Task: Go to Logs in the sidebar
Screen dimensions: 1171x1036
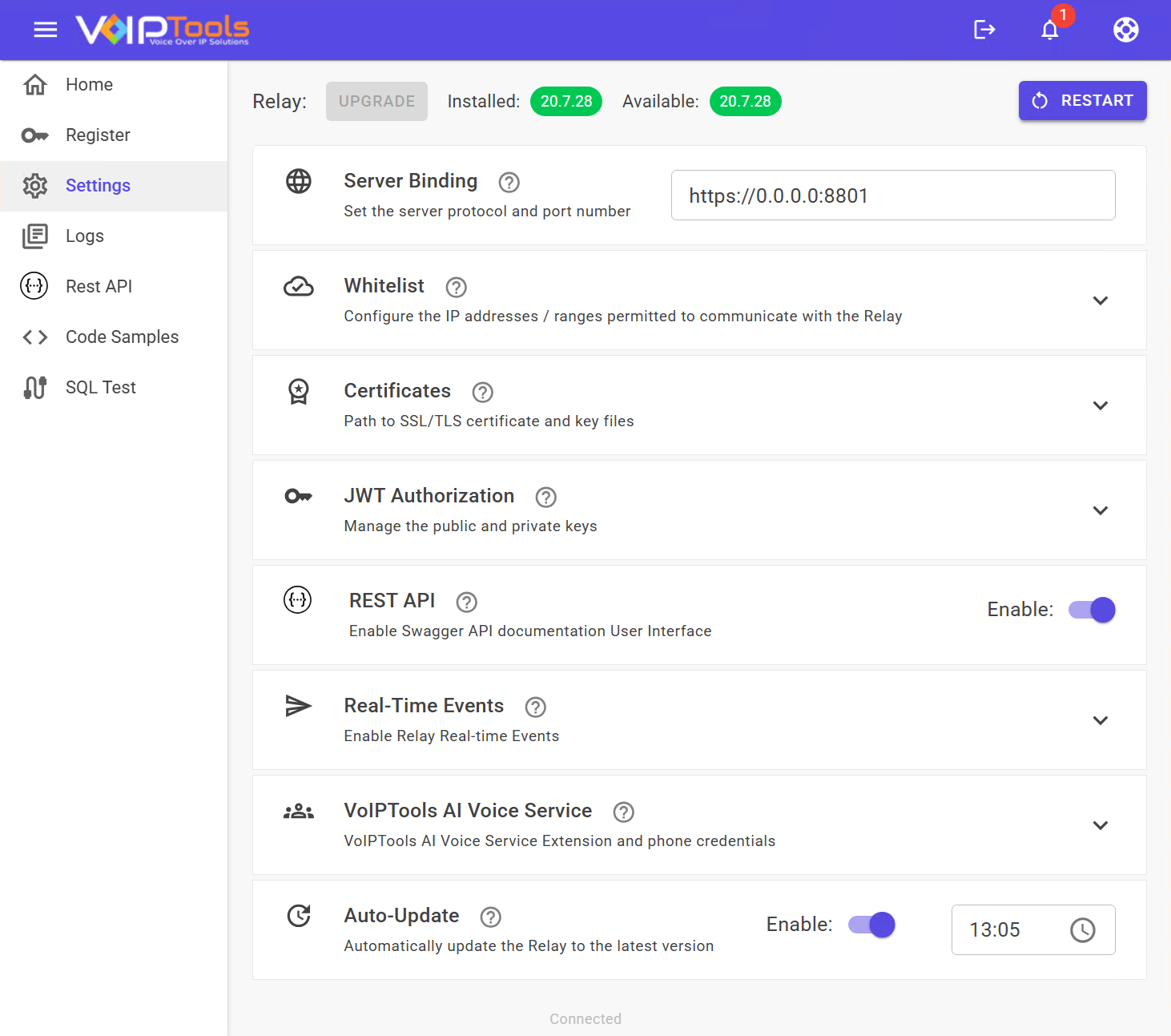Action: pyautogui.click(x=85, y=236)
